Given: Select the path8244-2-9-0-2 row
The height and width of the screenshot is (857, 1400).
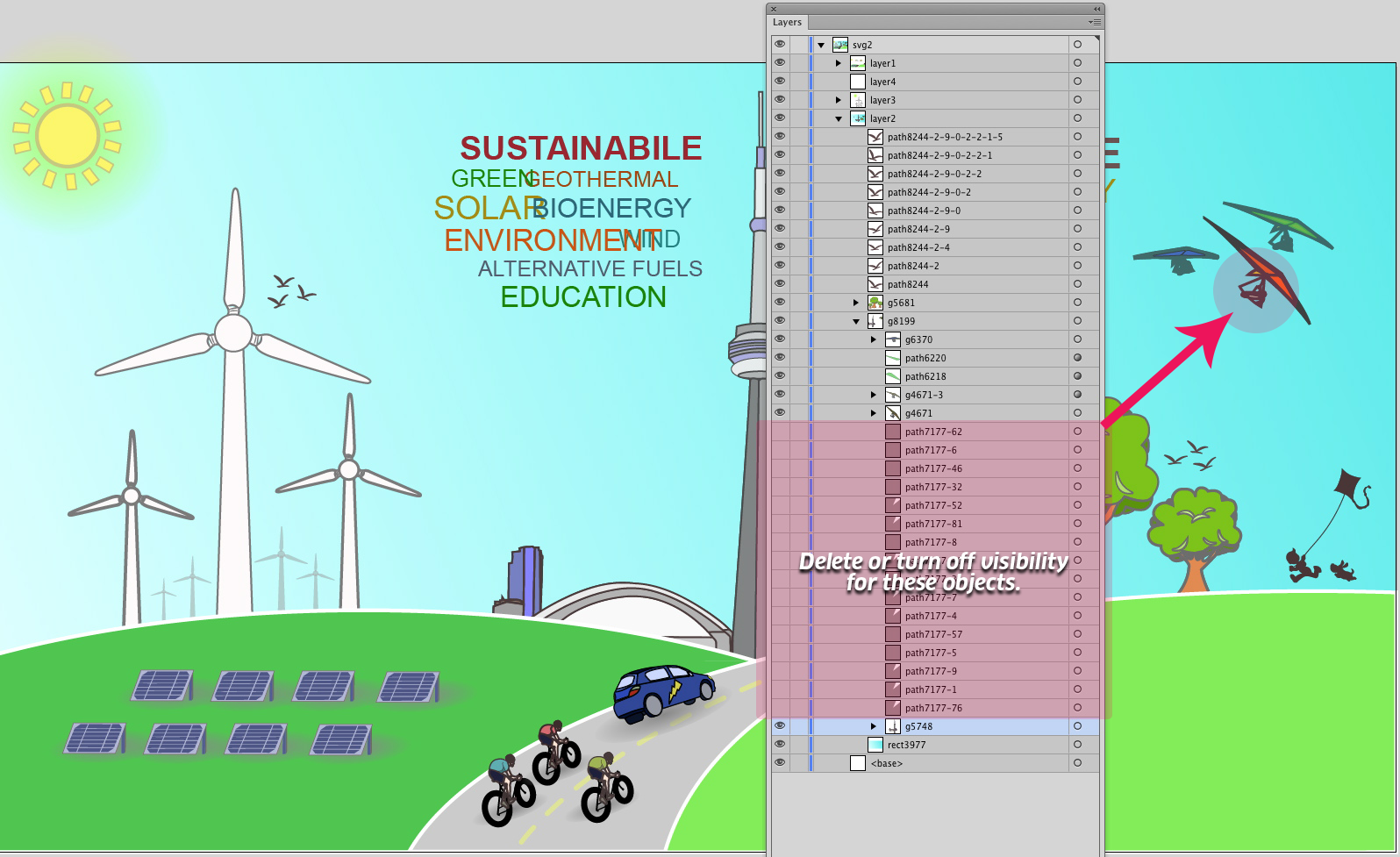Looking at the screenshot, I should coord(935,192).
